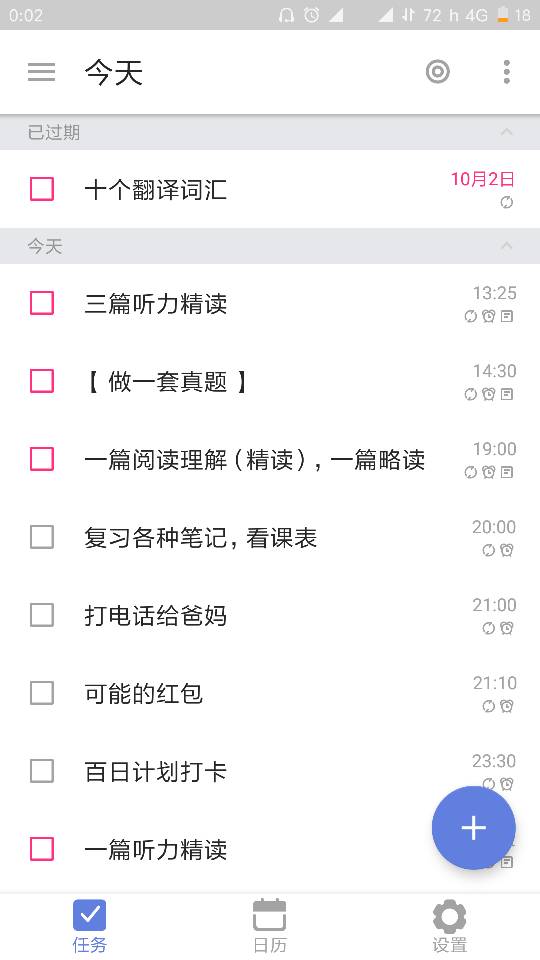Mark 三篇听力精读 as complete
The image size is (540, 960).
[42, 303]
